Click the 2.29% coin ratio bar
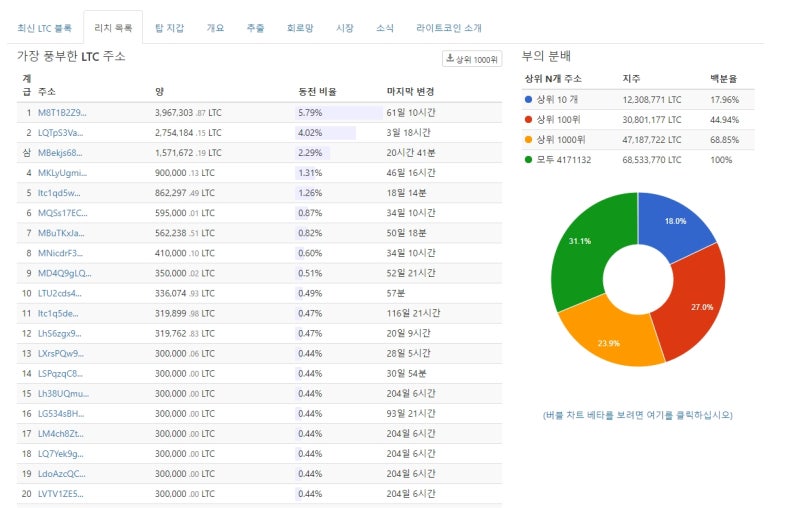800x508 pixels. [x=312, y=153]
